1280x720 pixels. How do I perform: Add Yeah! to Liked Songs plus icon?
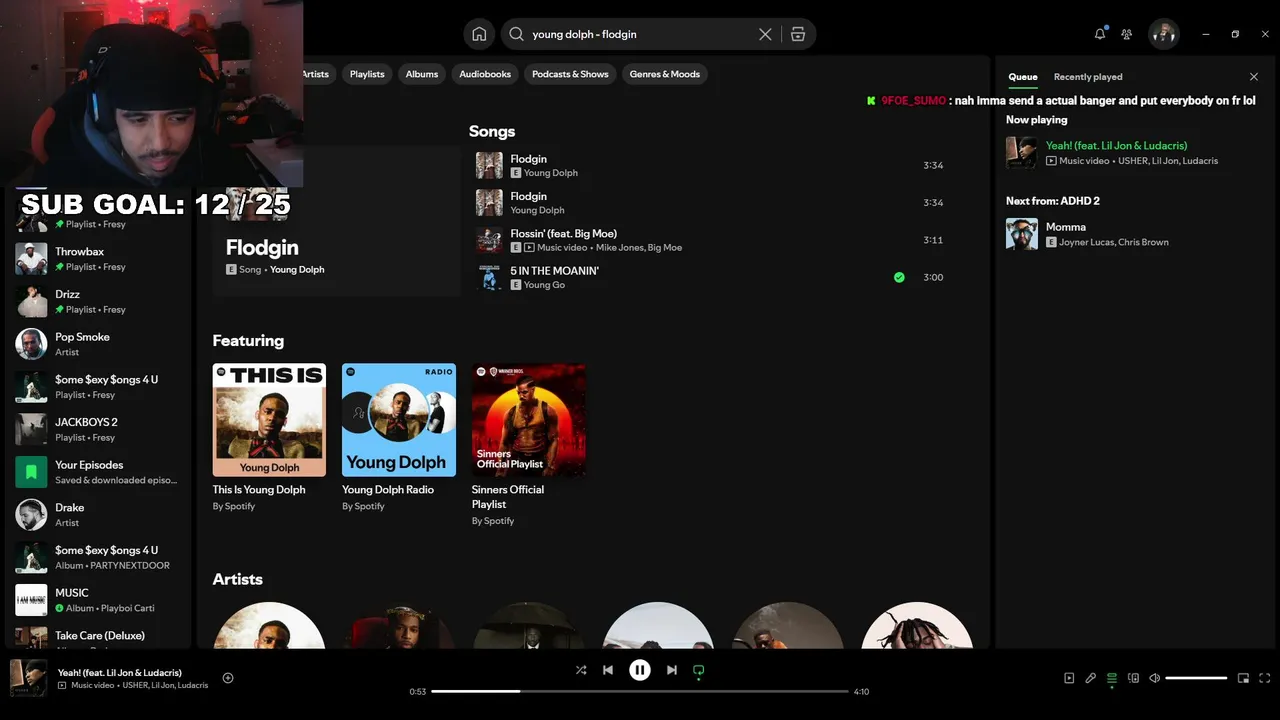click(x=228, y=678)
